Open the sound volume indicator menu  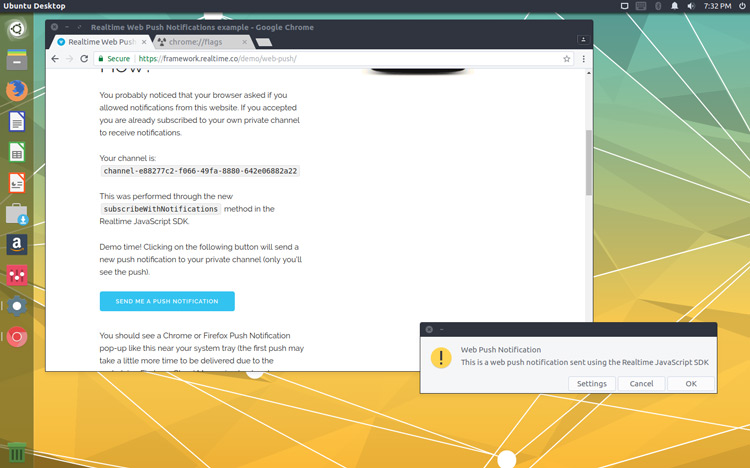click(691, 6)
